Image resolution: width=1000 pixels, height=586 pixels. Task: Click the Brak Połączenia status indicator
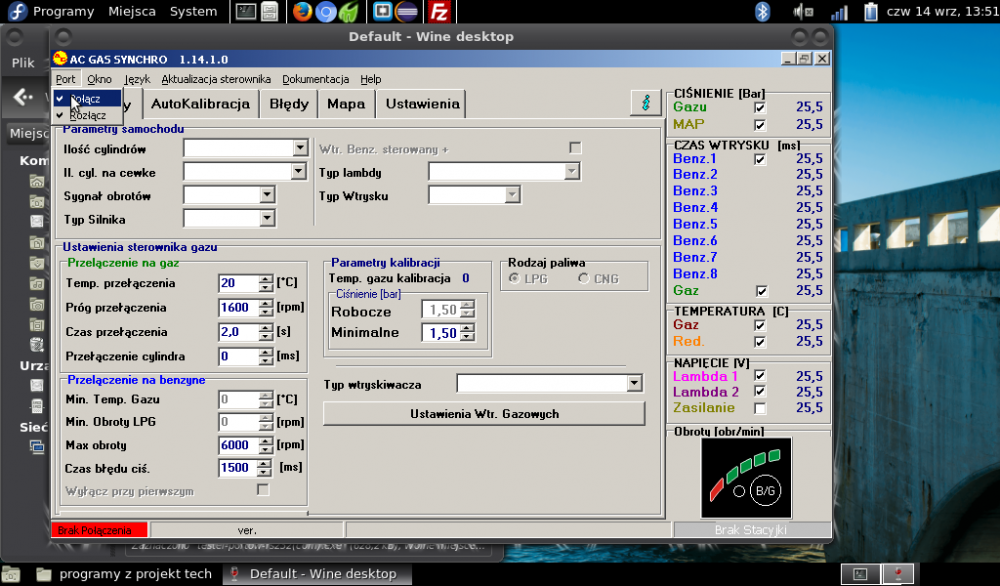point(99,530)
